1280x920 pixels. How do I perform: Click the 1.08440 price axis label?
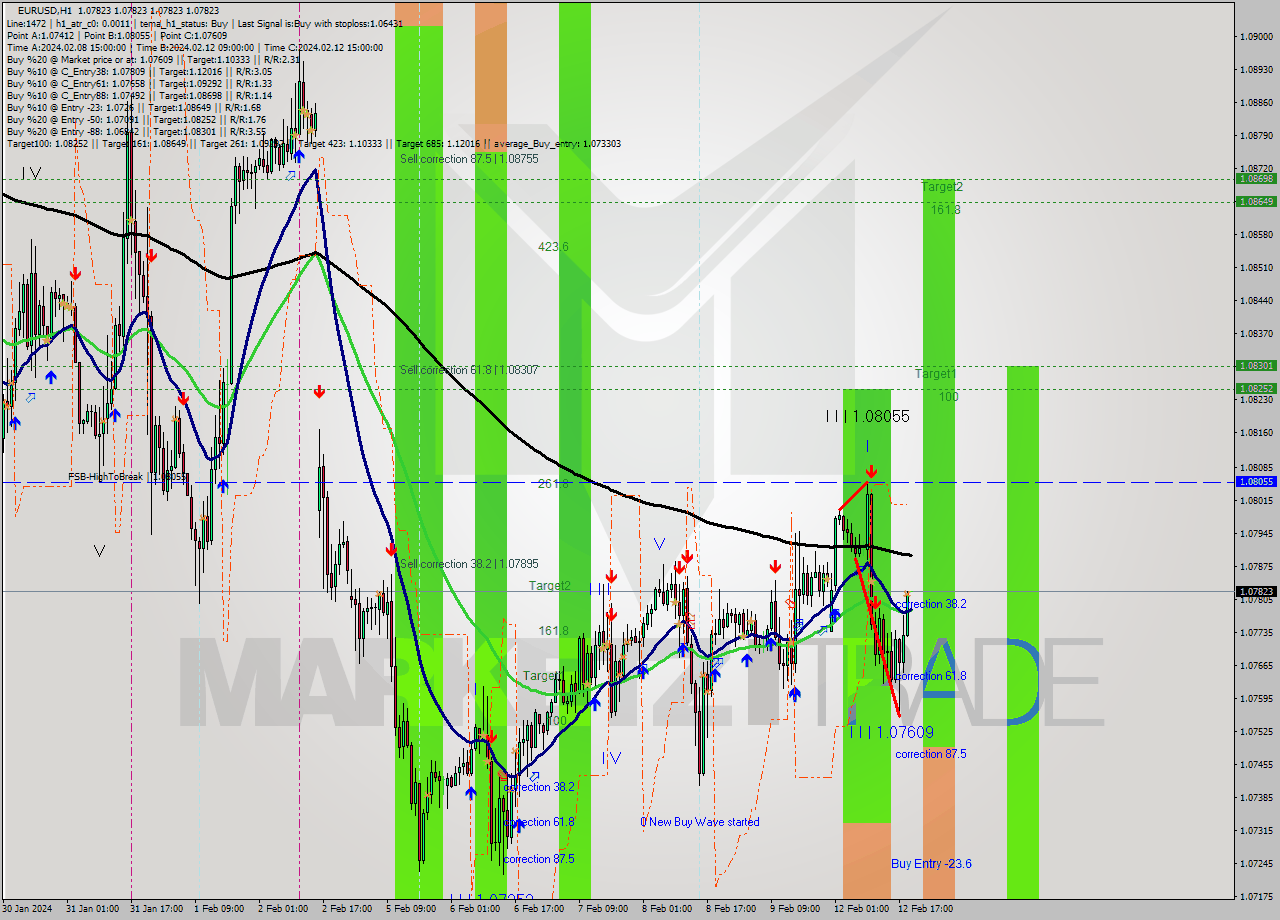pos(1256,300)
